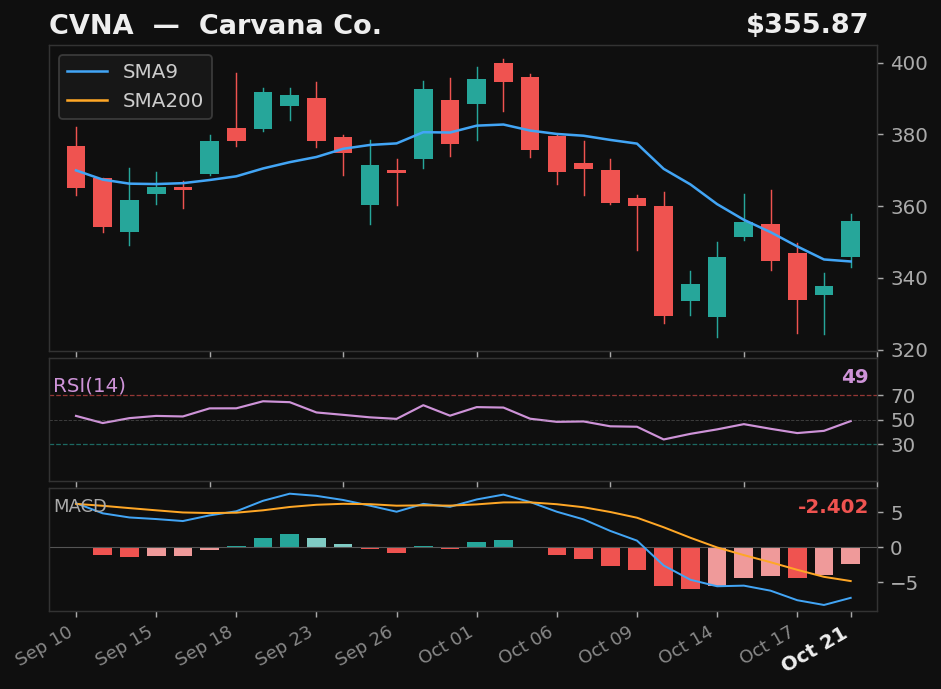Click the Sep 10 date label
Screen dimensions: 941x689
tap(46, 645)
